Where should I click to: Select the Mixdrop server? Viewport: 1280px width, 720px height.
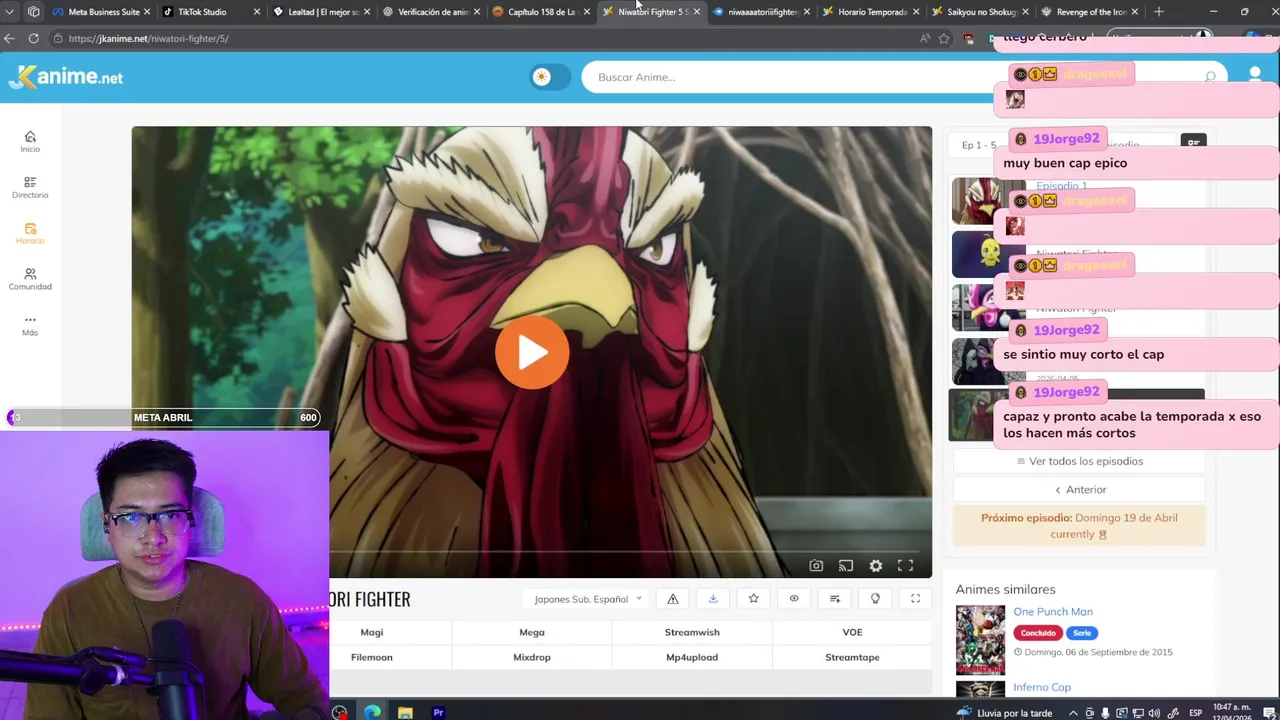(532, 657)
